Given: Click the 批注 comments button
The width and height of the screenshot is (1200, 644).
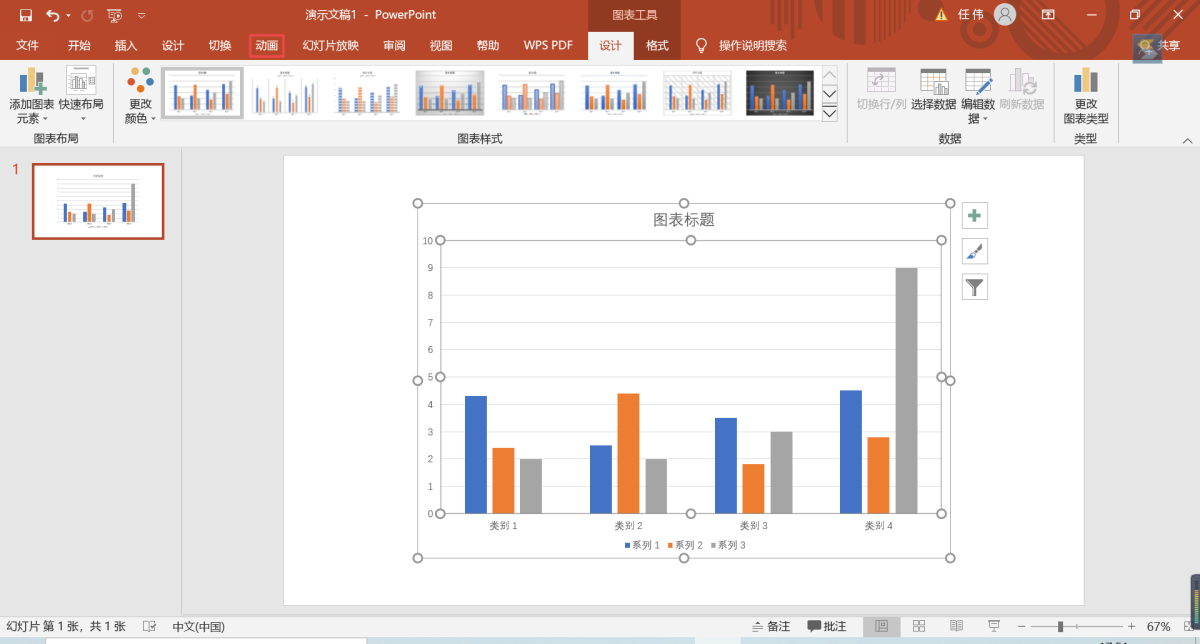Looking at the screenshot, I should coord(827,626).
